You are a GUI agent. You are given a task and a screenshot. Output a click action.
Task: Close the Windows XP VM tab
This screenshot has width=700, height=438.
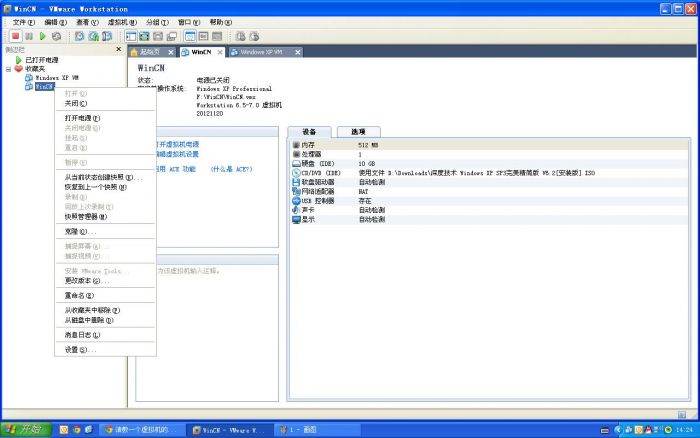297,52
